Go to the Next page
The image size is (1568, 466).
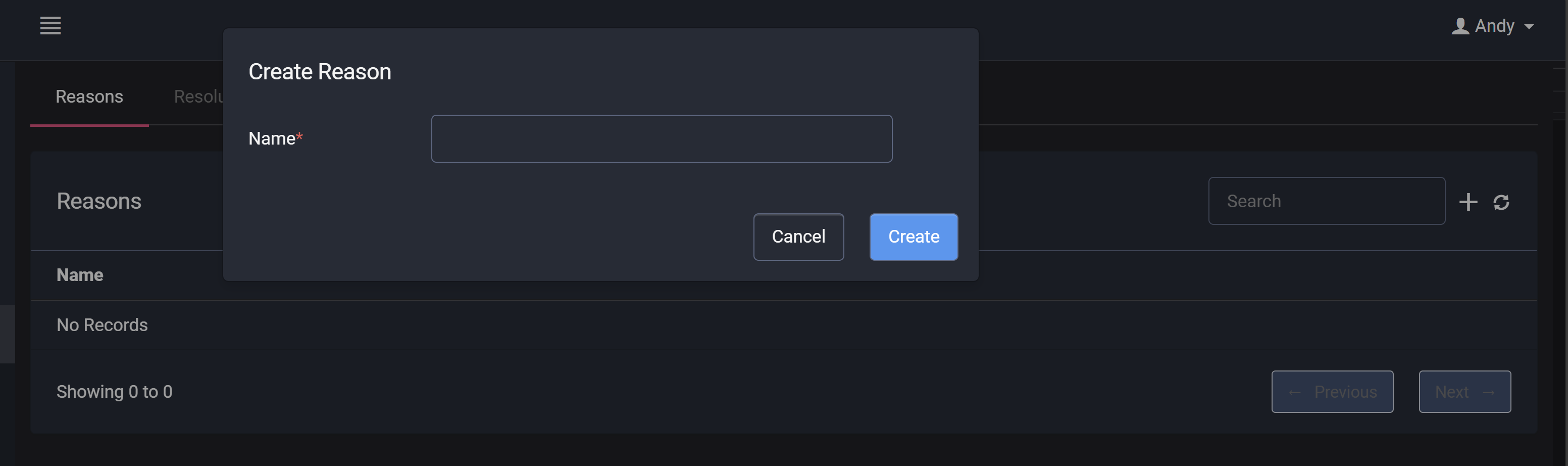click(x=1464, y=392)
